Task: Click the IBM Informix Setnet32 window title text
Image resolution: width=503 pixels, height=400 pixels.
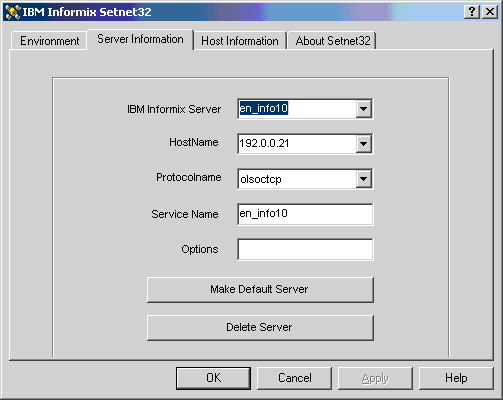Action: (87, 12)
